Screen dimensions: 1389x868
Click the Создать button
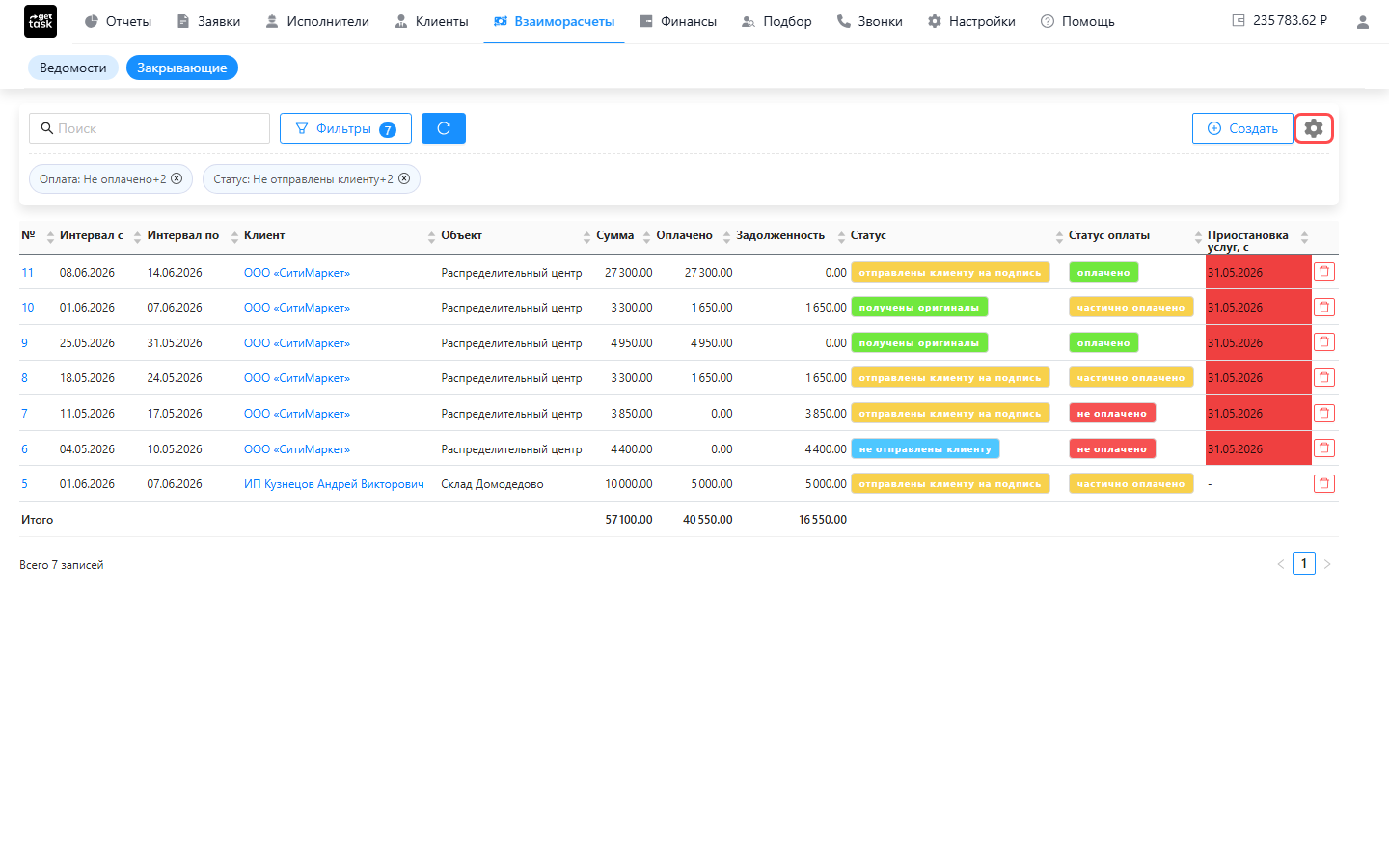click(1242, 128)
